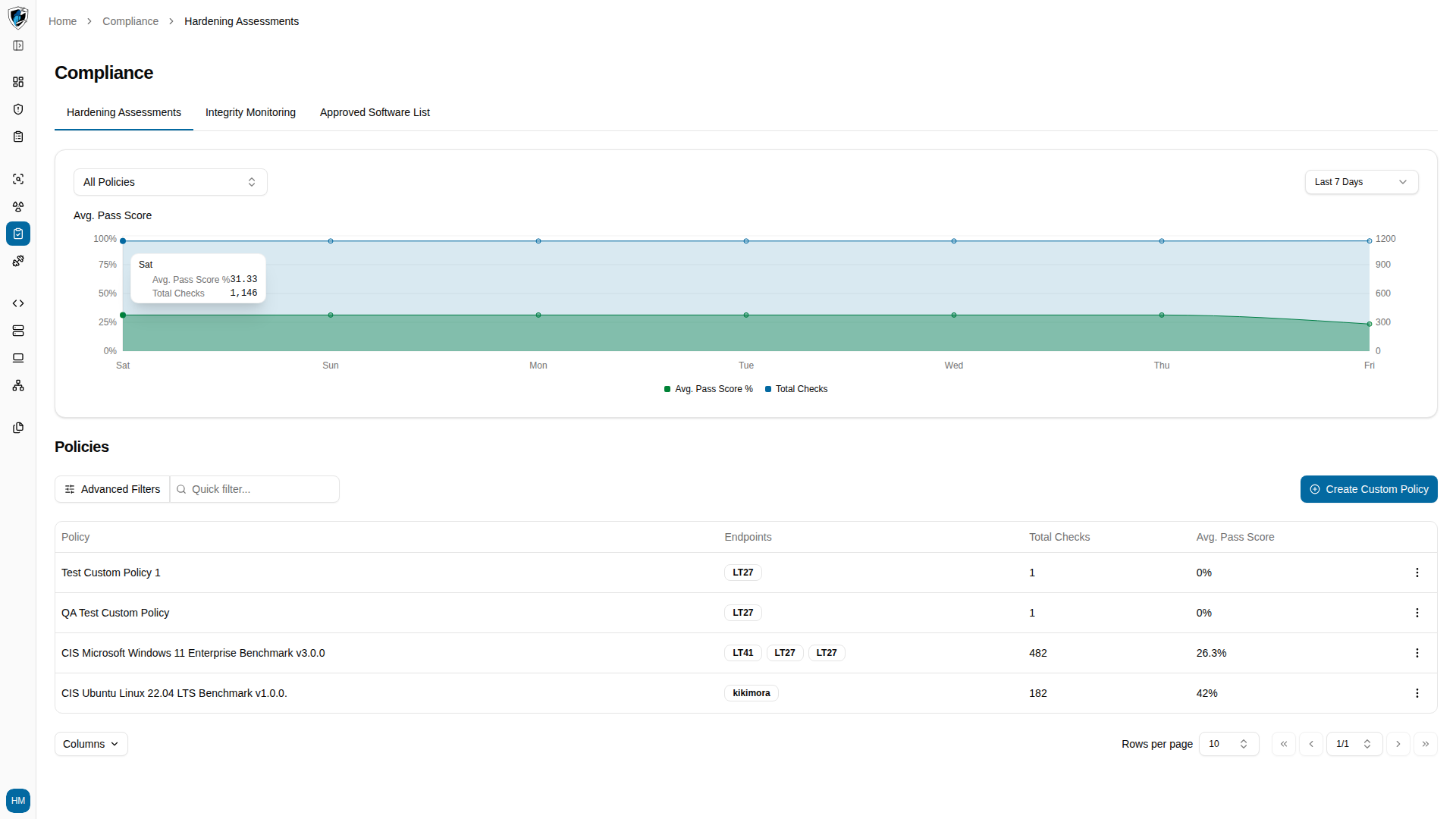This screenshot has width=1456, height=819.
Task: Open the shield alert sidebar icon
Action: coord(18,109)
